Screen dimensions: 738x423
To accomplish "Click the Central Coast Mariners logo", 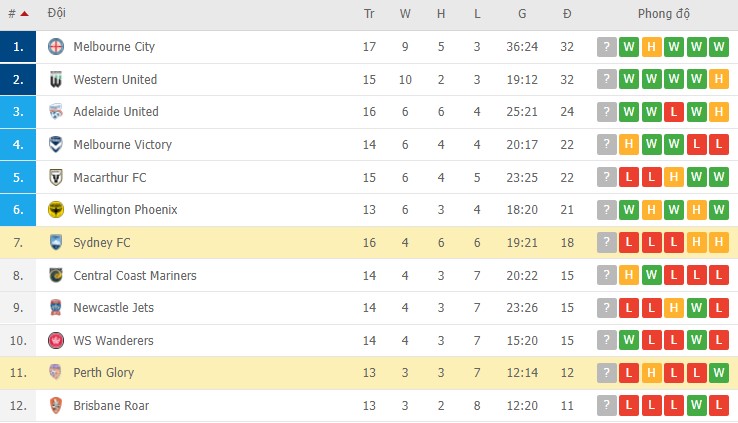I will tap(56, 275).
